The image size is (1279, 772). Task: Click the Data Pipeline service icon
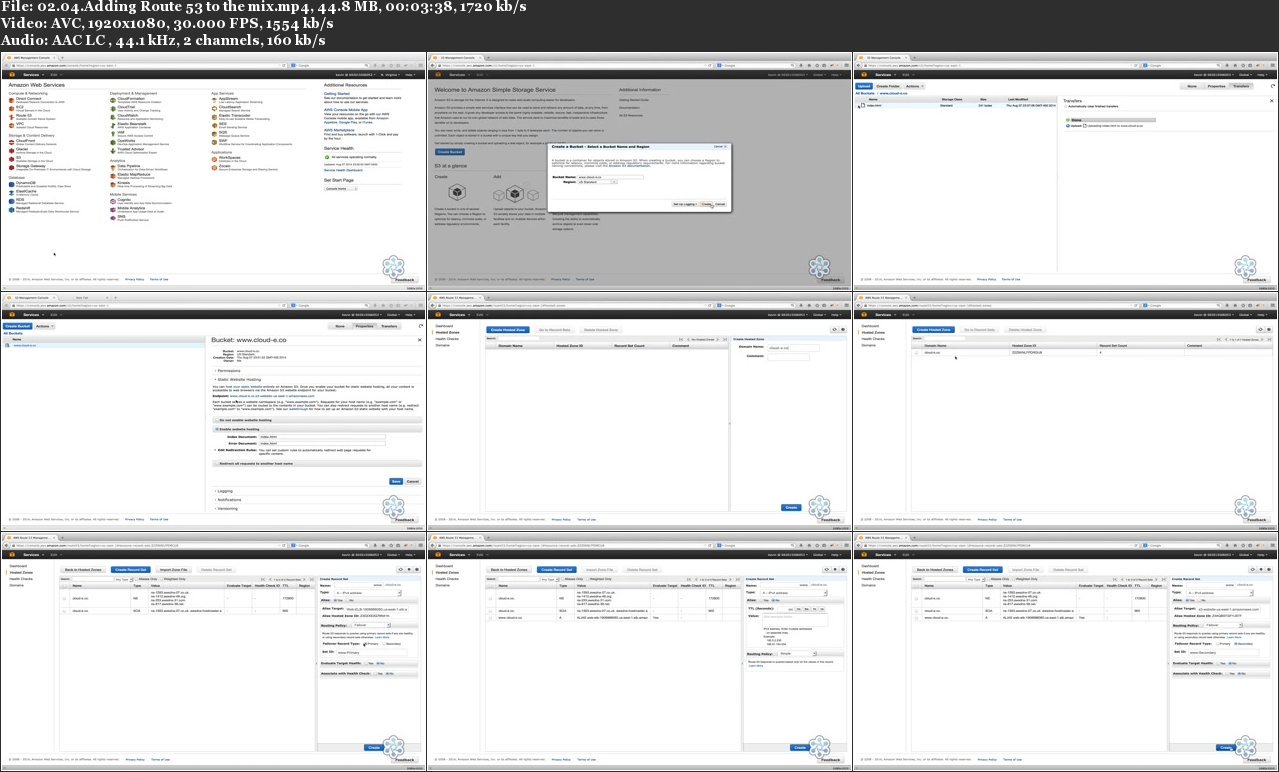tap(113, 168)
